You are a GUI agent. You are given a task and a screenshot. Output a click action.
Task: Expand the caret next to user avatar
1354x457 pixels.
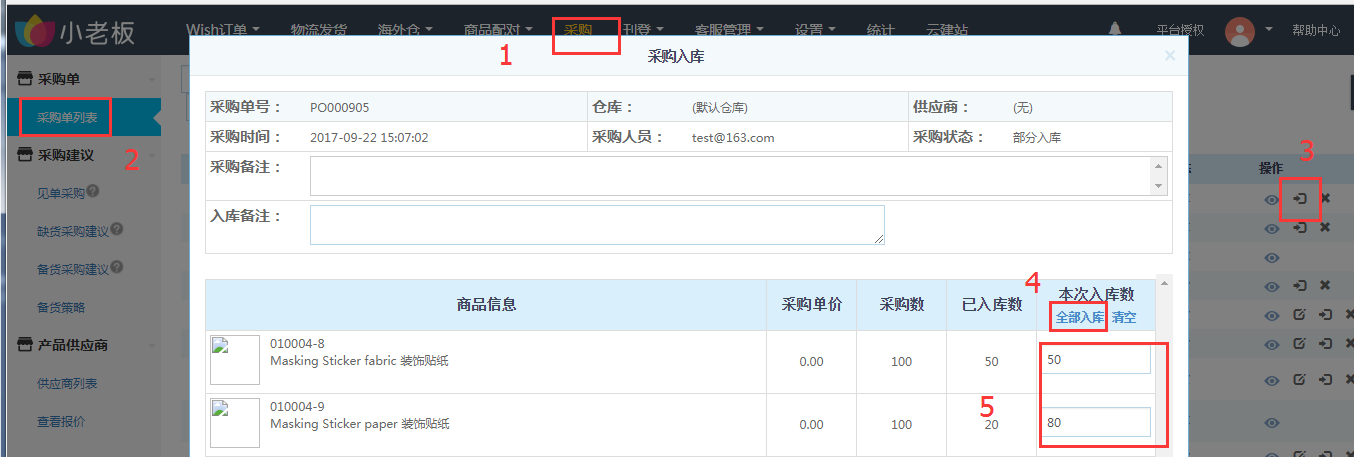[x=1269, y=30]
